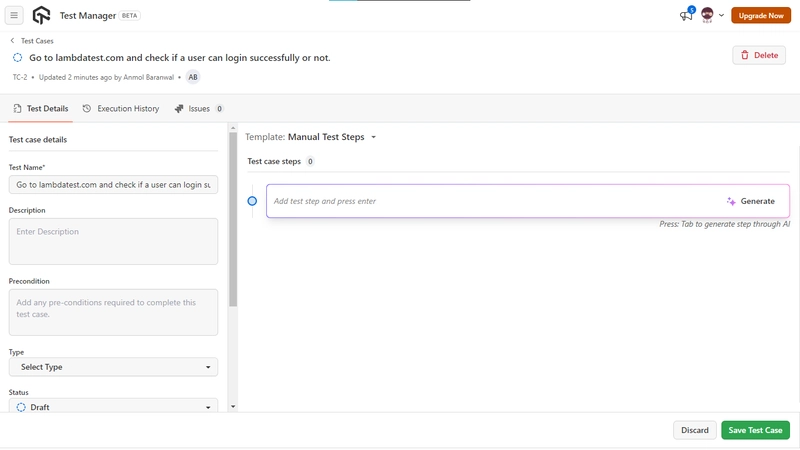The height and width of the screenshot is (450, 800).
Task: Click the left panel scrollbar thumb
Action: click(233, 219)
